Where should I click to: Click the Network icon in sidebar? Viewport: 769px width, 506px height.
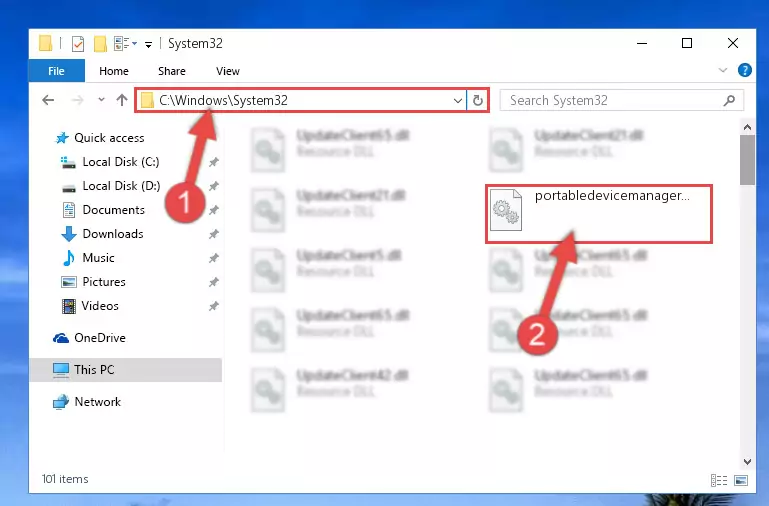(61, 402)
